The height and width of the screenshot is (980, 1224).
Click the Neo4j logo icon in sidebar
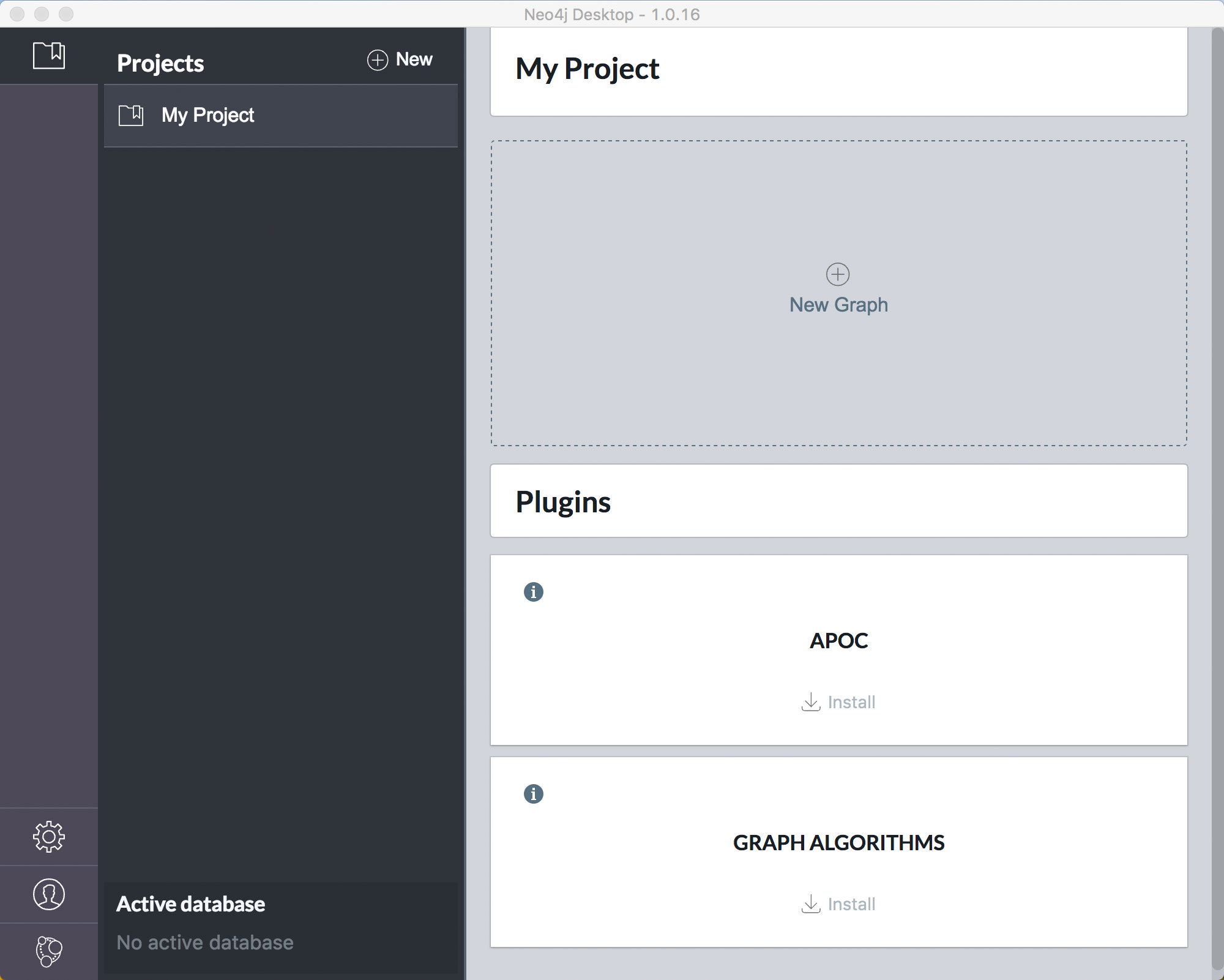point(49,951)
